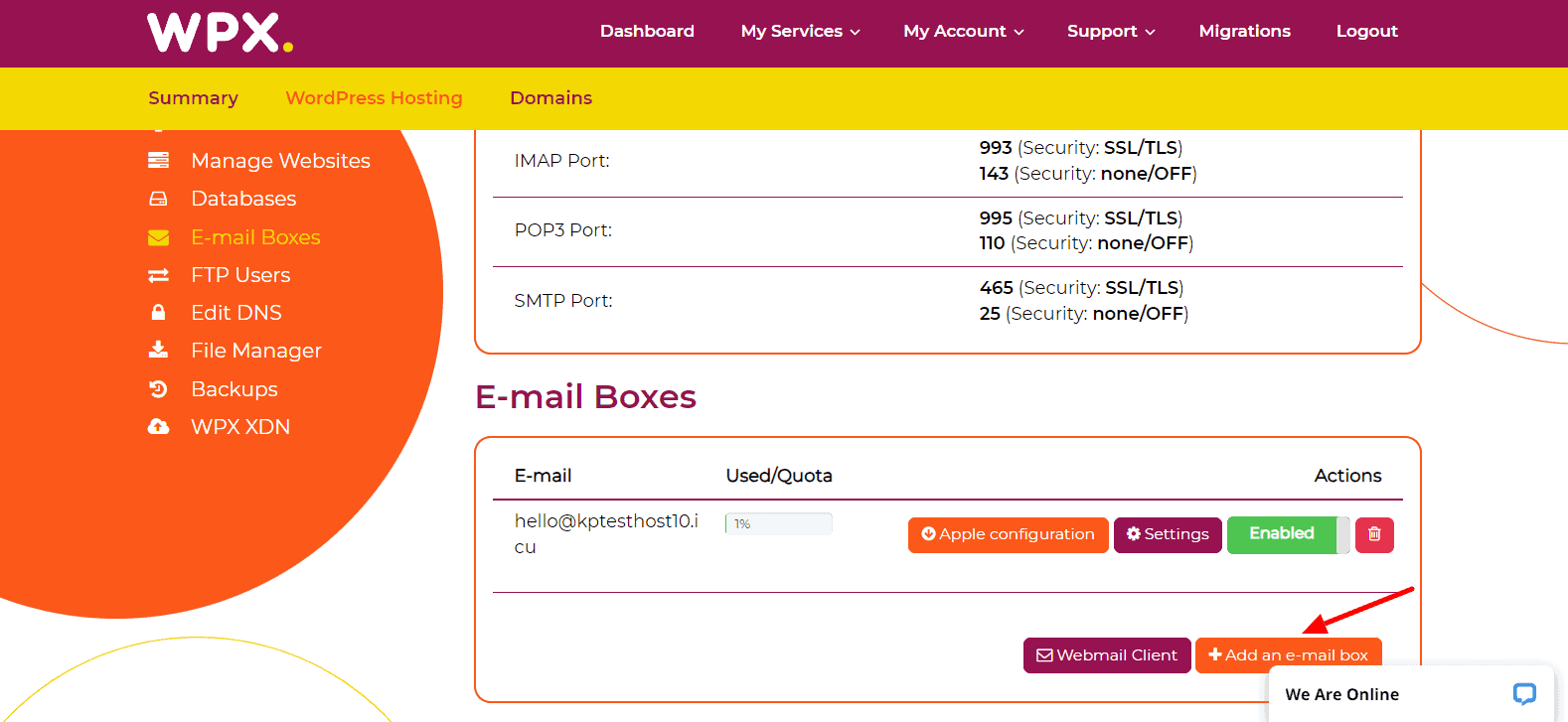Open the live chat bubble icon
Viewport: 1568px width, 722px height.
click(x=1523, y=693)
